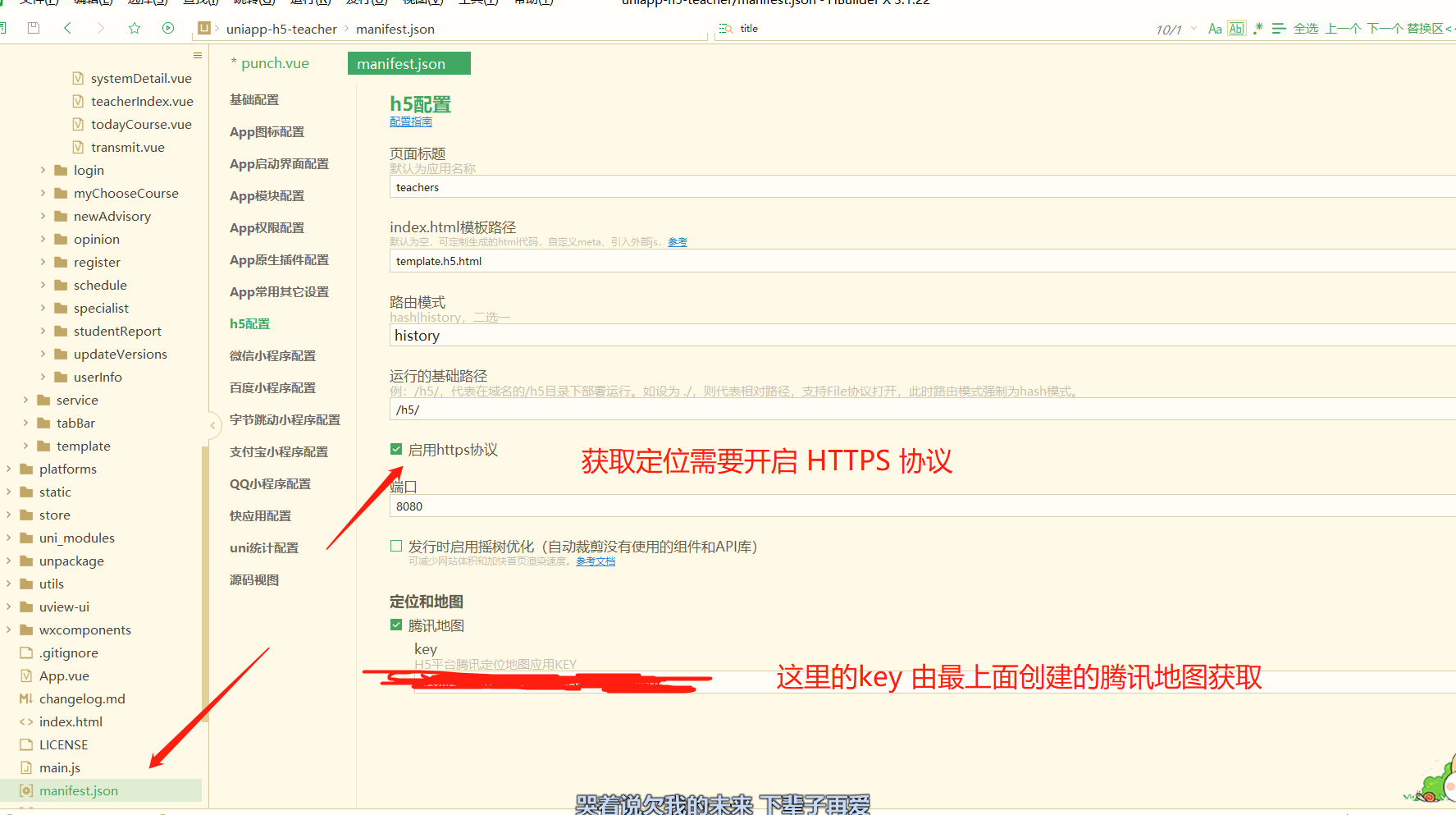Click the 全选 button in find bar

[x=1306, y=29]
